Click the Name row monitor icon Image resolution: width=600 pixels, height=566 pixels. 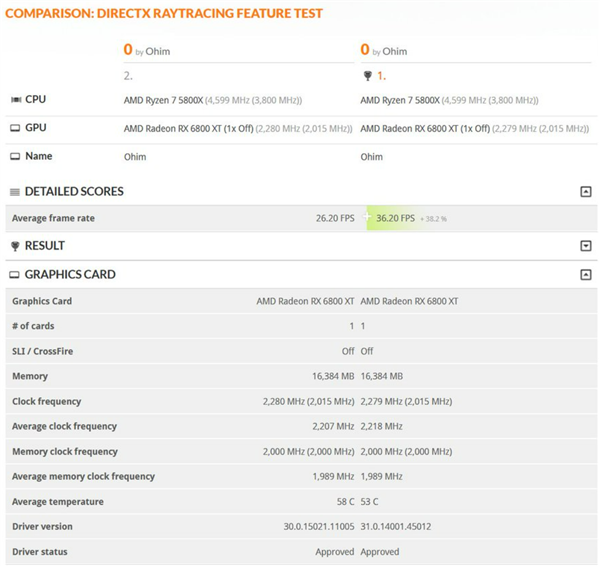tap(15, 156)
